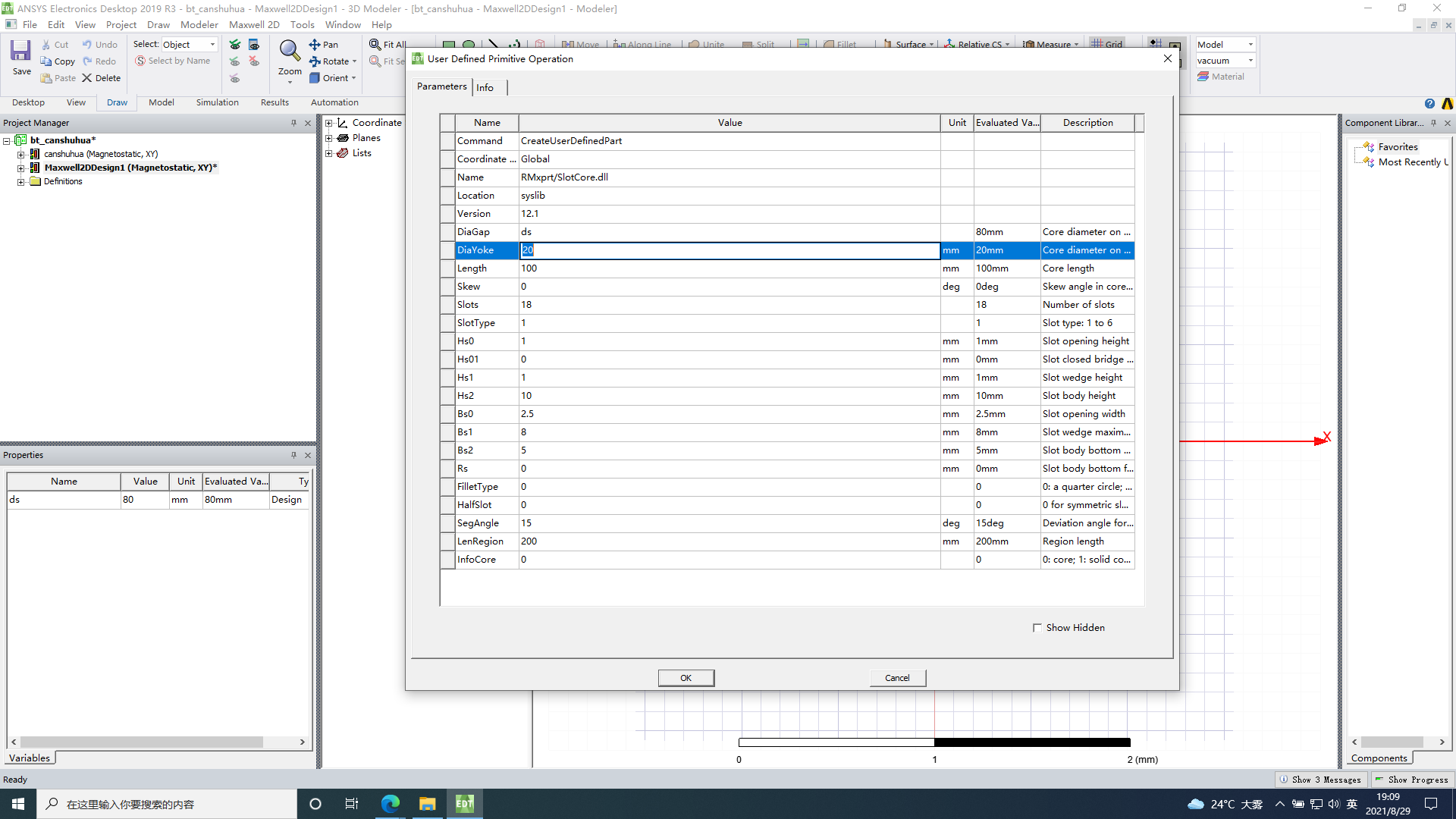Expand the Planes tree node
The height and width of the screenshot is (819, 1456).
329,138
